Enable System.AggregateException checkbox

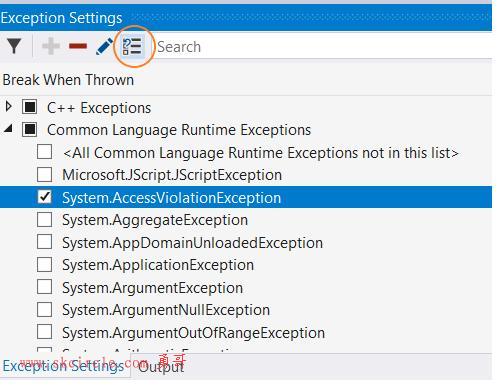[x=45, y=220]
